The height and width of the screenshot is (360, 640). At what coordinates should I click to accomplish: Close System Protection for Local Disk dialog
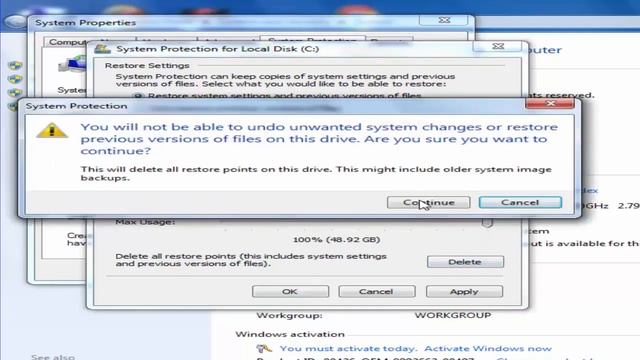tap(498, 46)
